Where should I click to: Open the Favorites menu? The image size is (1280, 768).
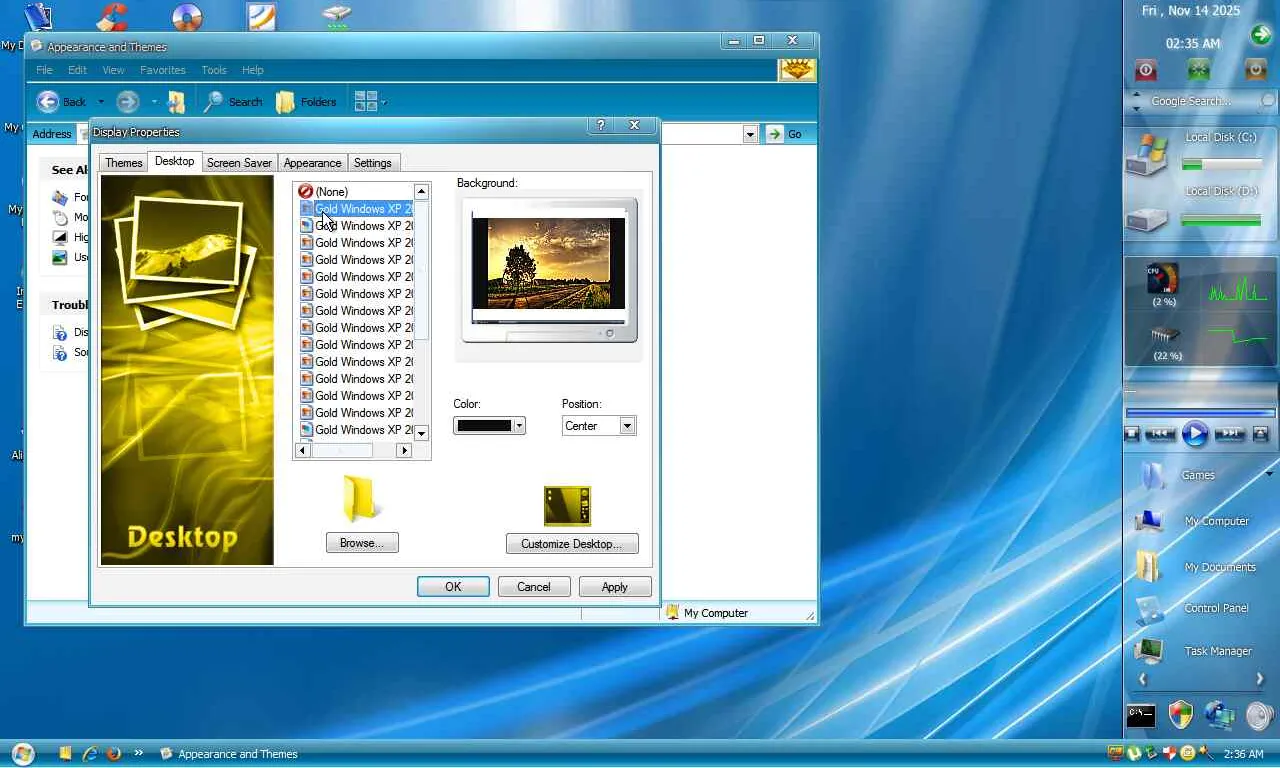click(163, 70)
